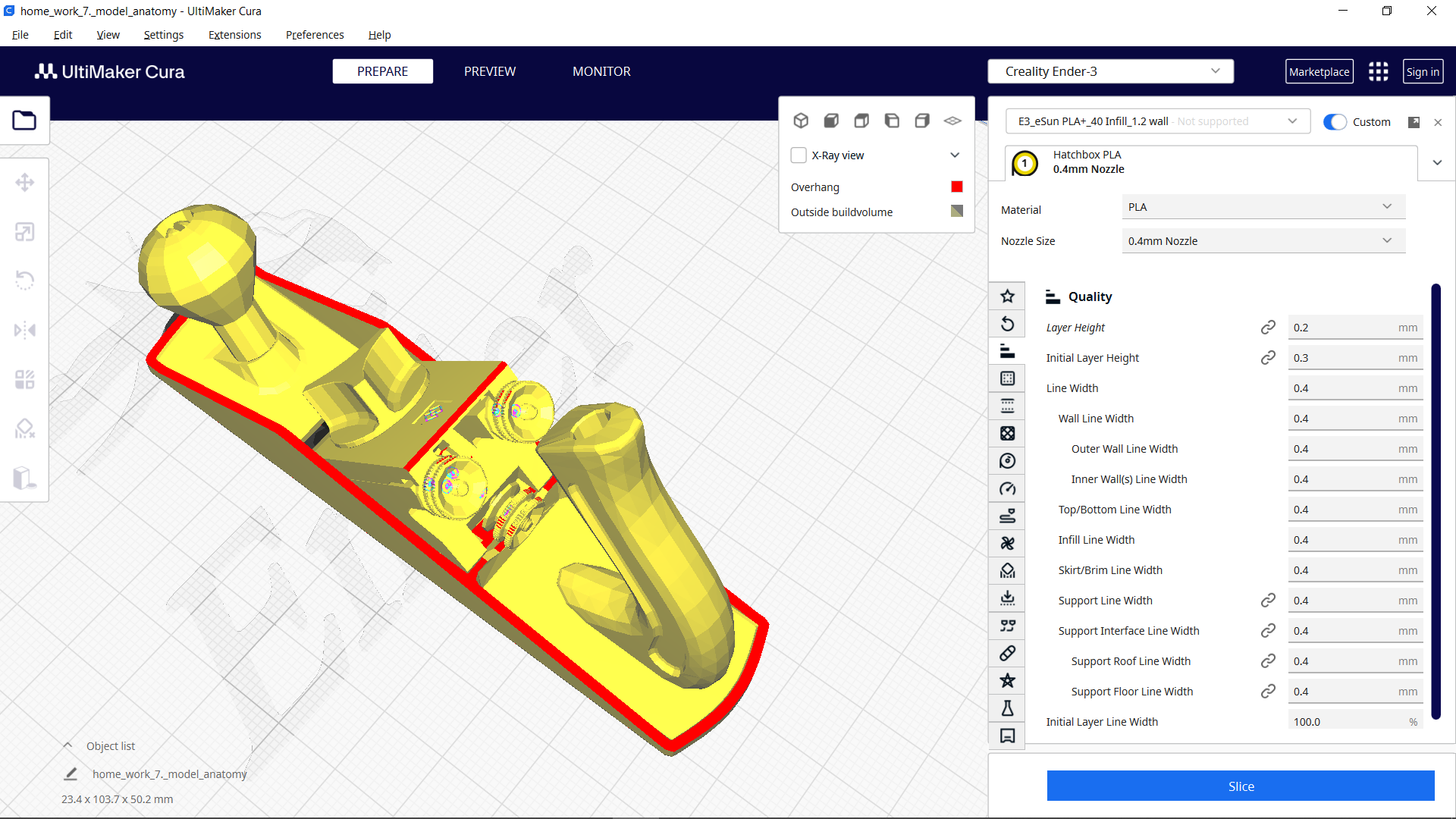
Task: Open the Nozzle Size dropdown
Action: pyautogui.click(x=1262, y=240)
